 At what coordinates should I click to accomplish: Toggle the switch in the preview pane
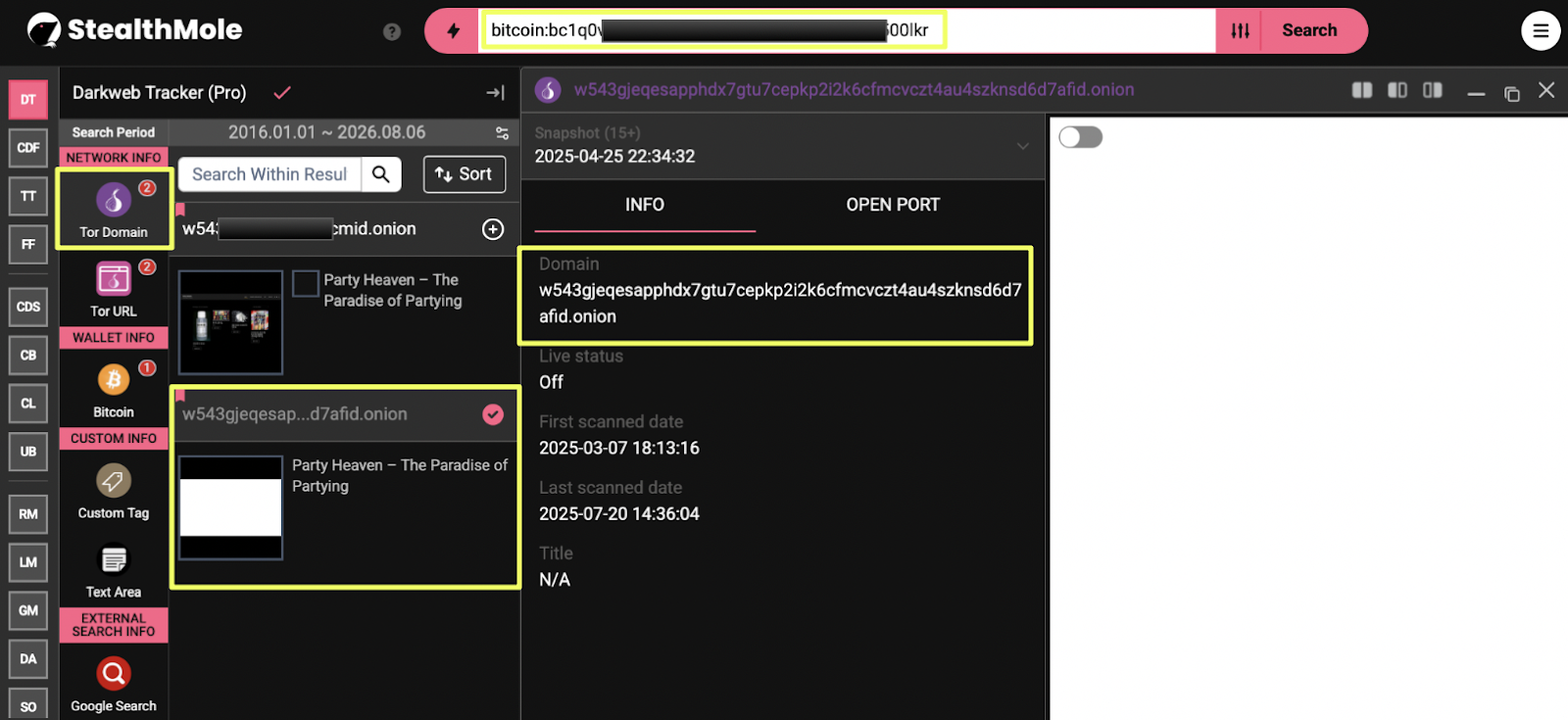1081,137
